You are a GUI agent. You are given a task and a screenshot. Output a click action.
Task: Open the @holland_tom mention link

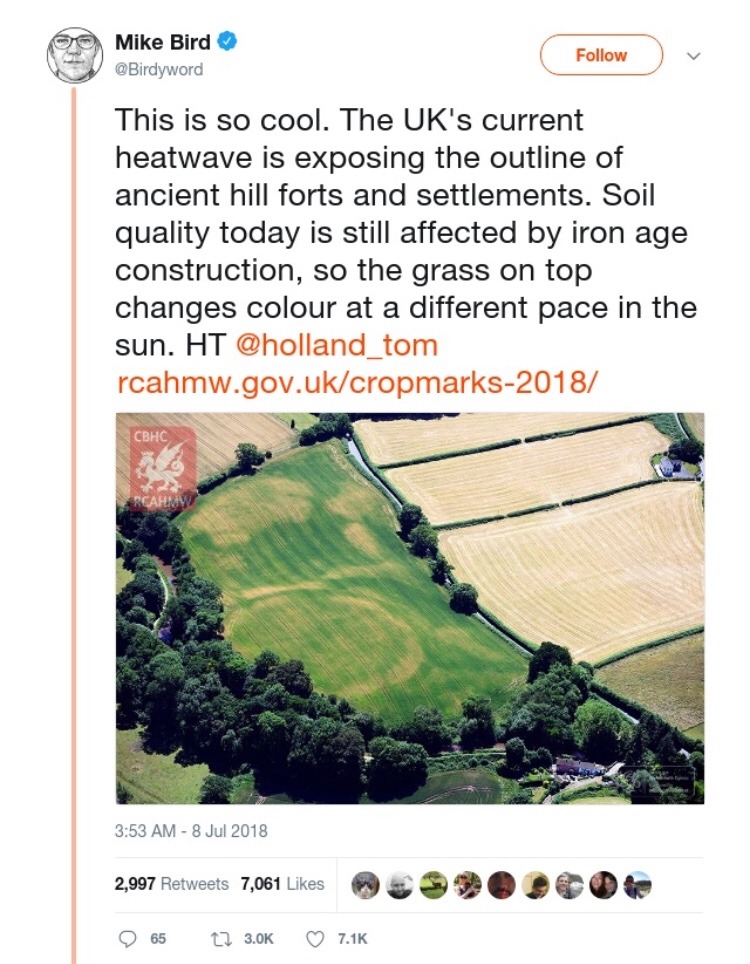(336, 346)
